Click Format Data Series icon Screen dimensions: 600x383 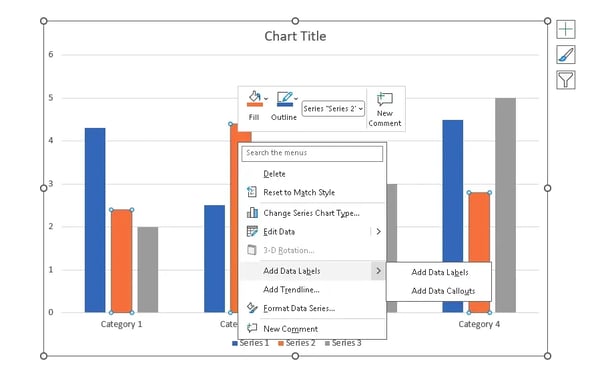point(252,308)
